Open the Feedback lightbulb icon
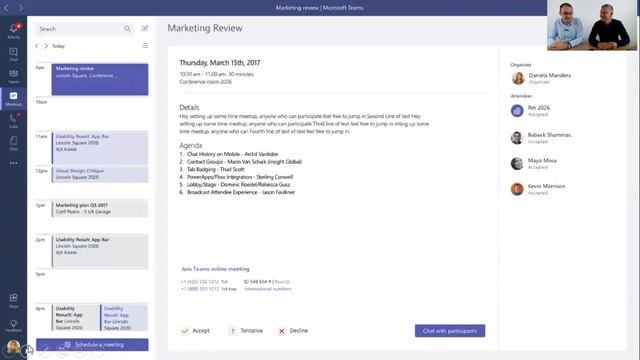This screenshot has width=640, height=360. [x=13, y=325]
